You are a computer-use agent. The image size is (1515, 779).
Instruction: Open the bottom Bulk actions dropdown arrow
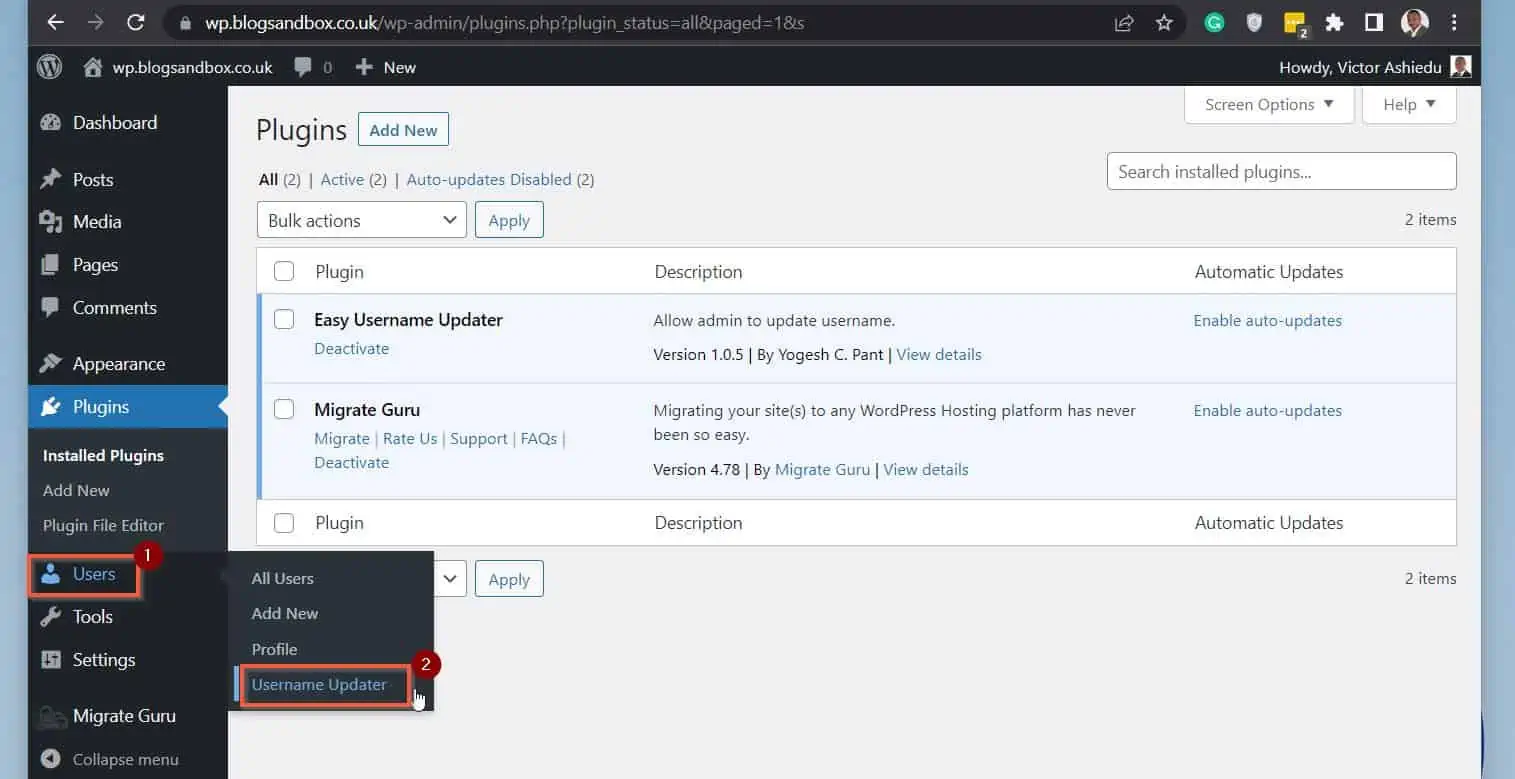449,578
